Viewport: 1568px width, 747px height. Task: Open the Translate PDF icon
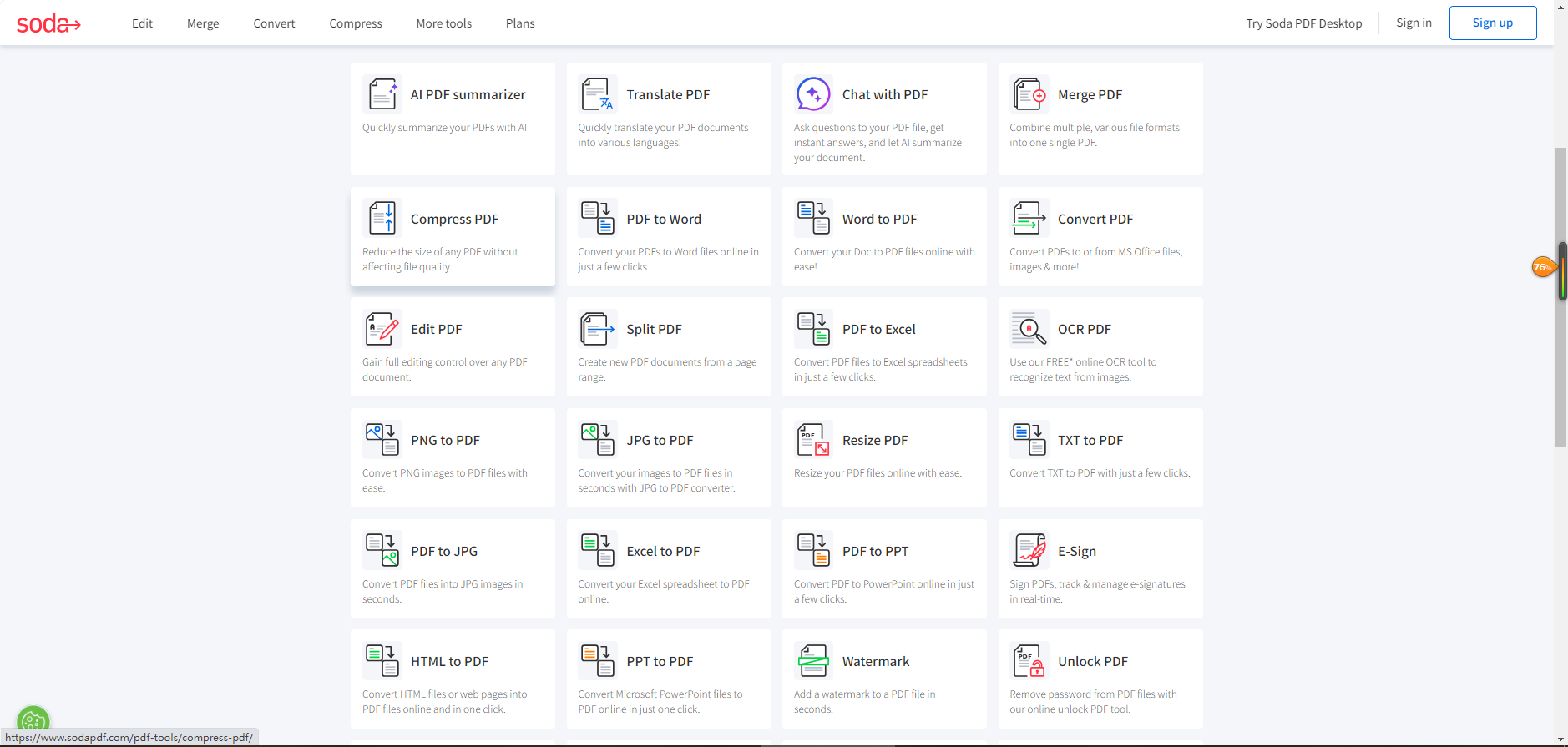tap(598, 94)
